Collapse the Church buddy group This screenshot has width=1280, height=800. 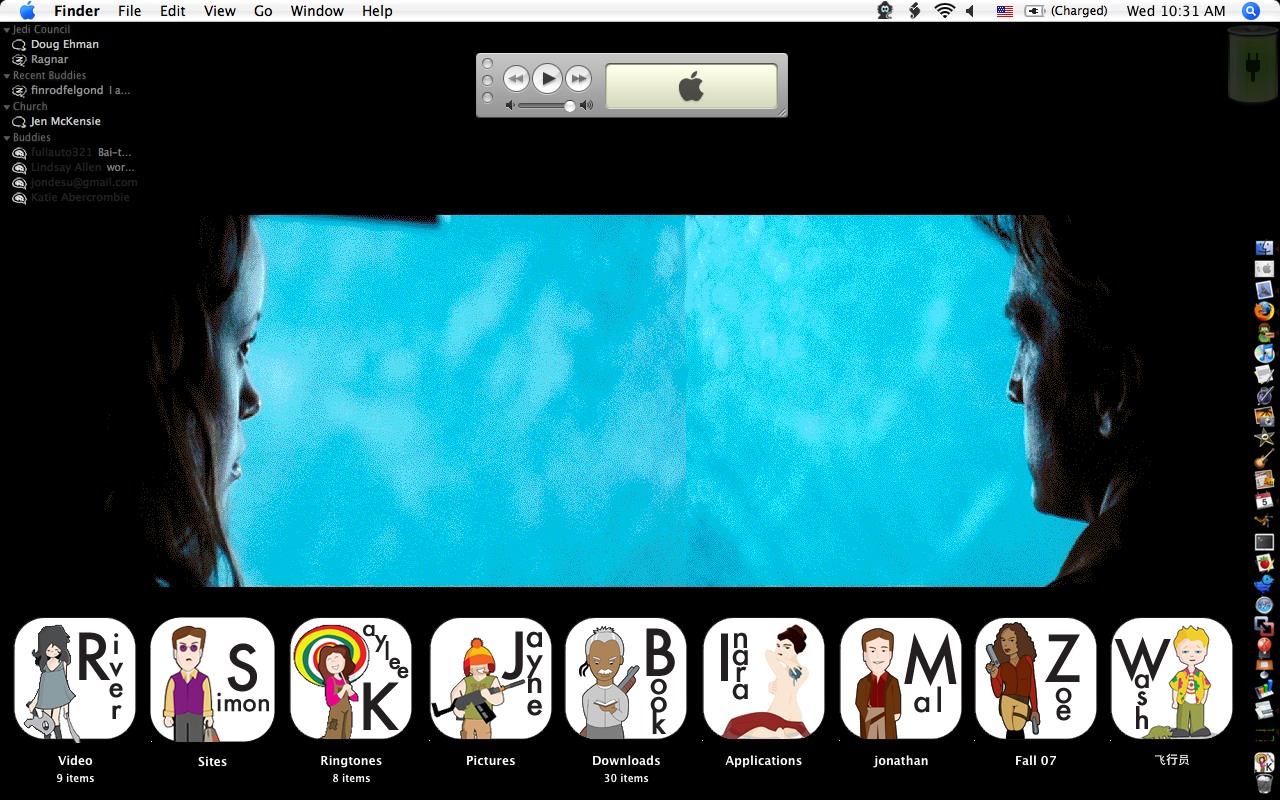coord(7,107)
